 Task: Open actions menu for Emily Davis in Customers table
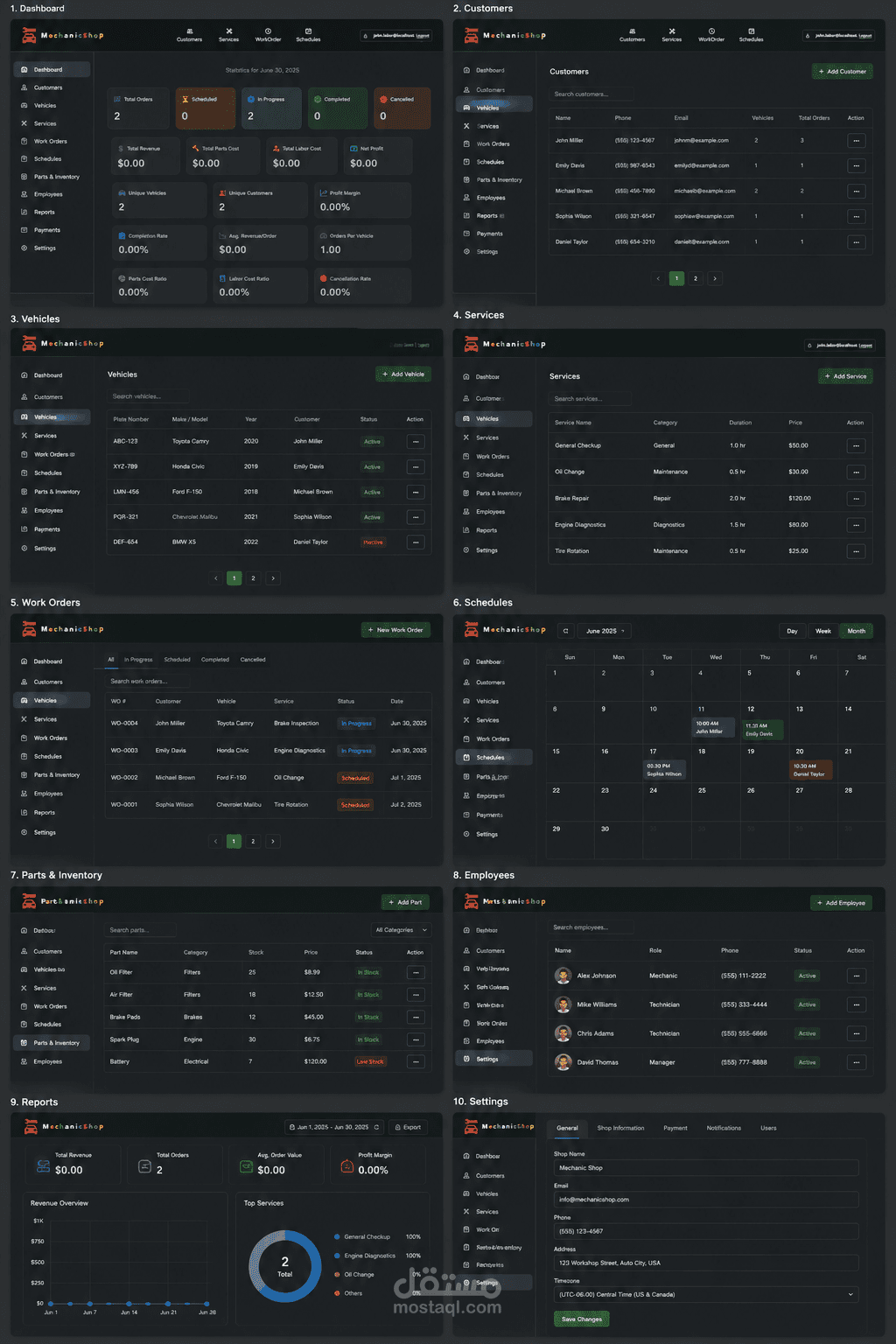pyautogui.click(x=856, y=165)
